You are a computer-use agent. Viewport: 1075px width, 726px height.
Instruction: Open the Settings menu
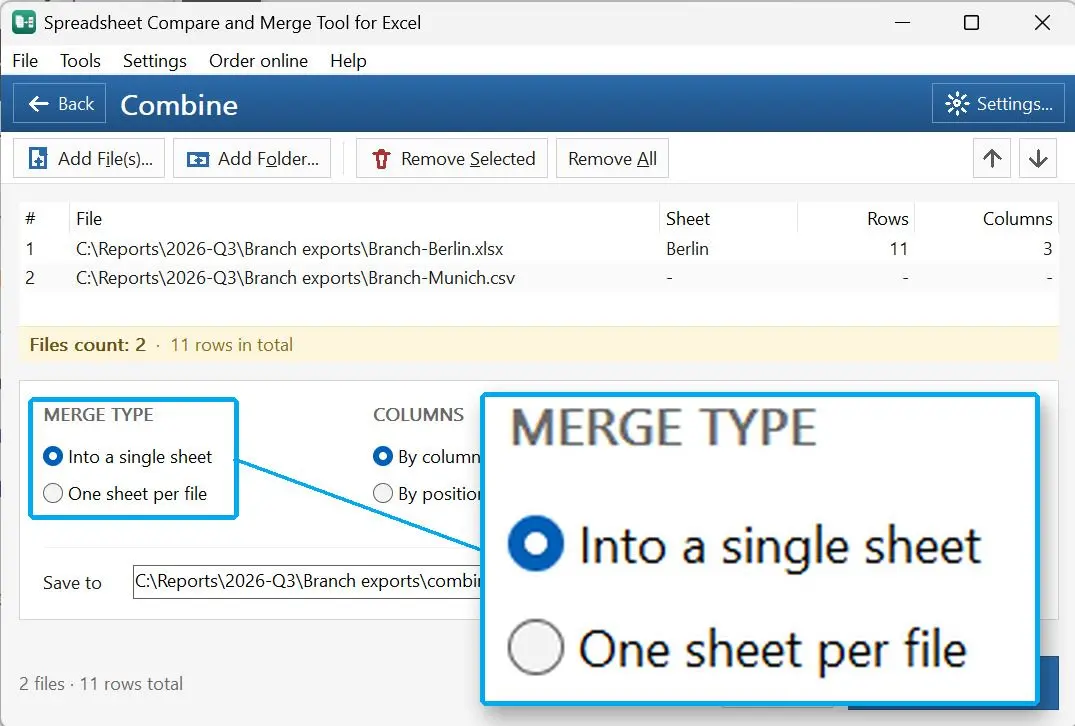(x=155, y=61)
